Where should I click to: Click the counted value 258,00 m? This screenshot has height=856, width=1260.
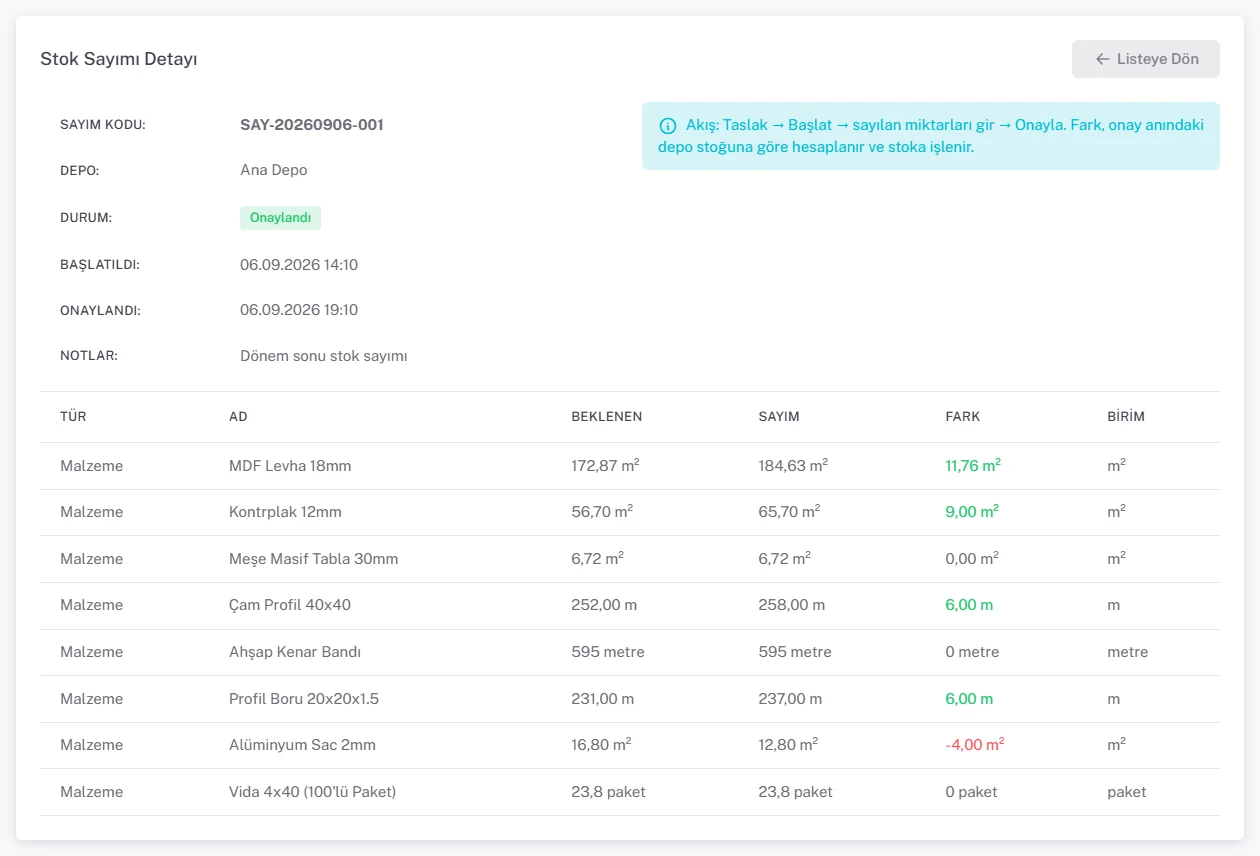pyautogui.click(x=792, y=605)
